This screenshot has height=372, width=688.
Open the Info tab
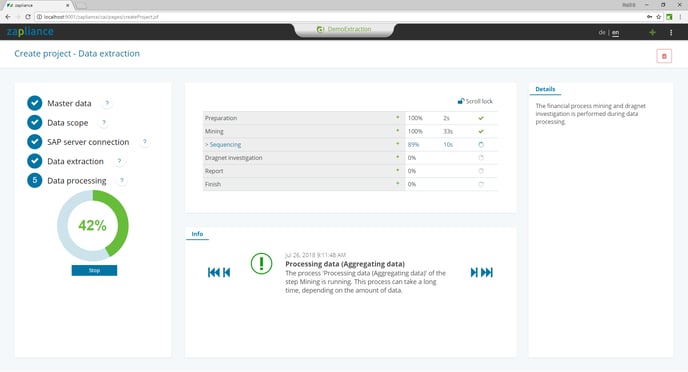click(x=197, y=234)
